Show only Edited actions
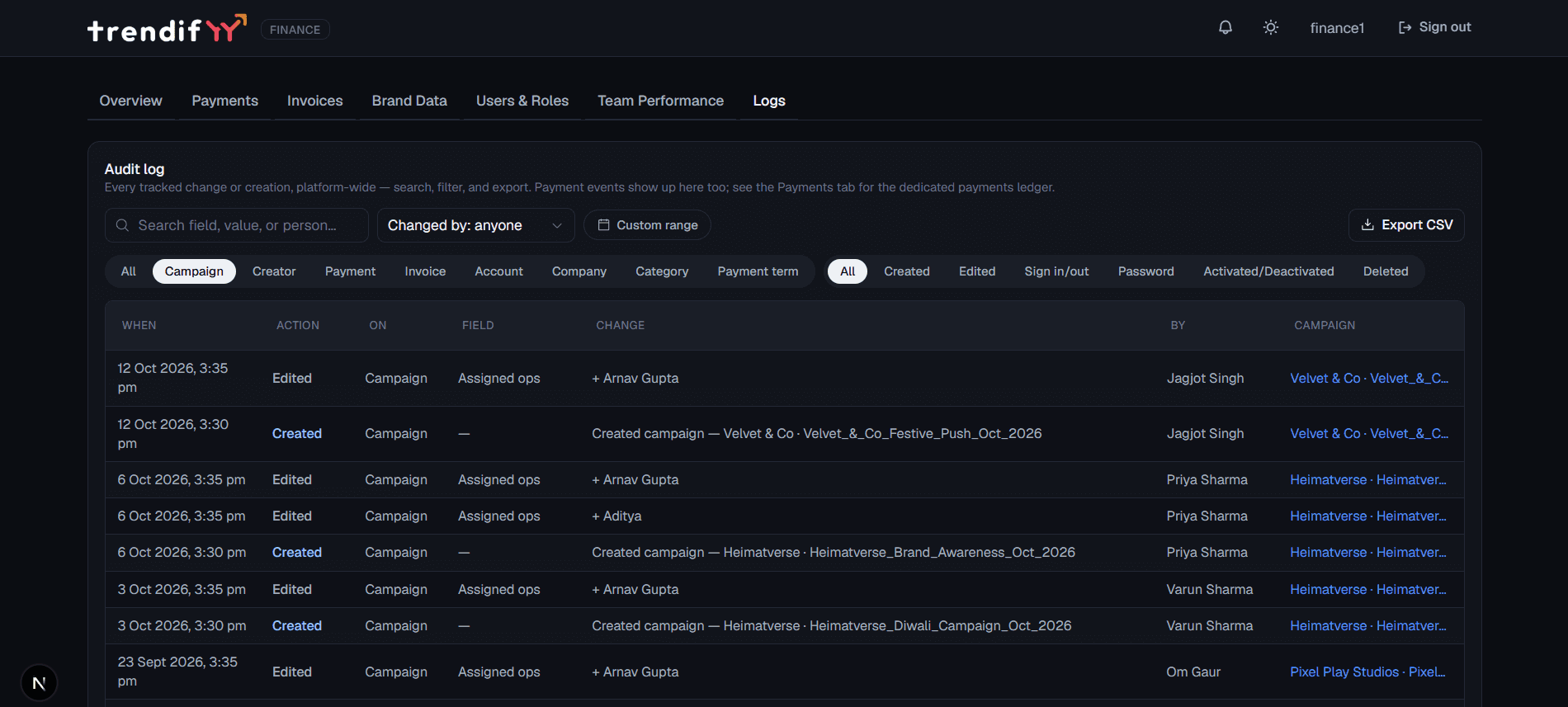1568x707 pixels. pyautogui.click(x=977, y=271)
